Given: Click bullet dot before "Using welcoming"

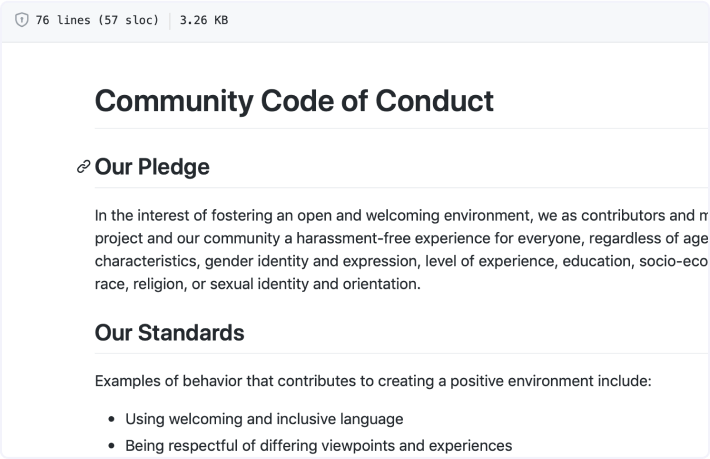Looking at the screenshot, I should coord(111,420).
